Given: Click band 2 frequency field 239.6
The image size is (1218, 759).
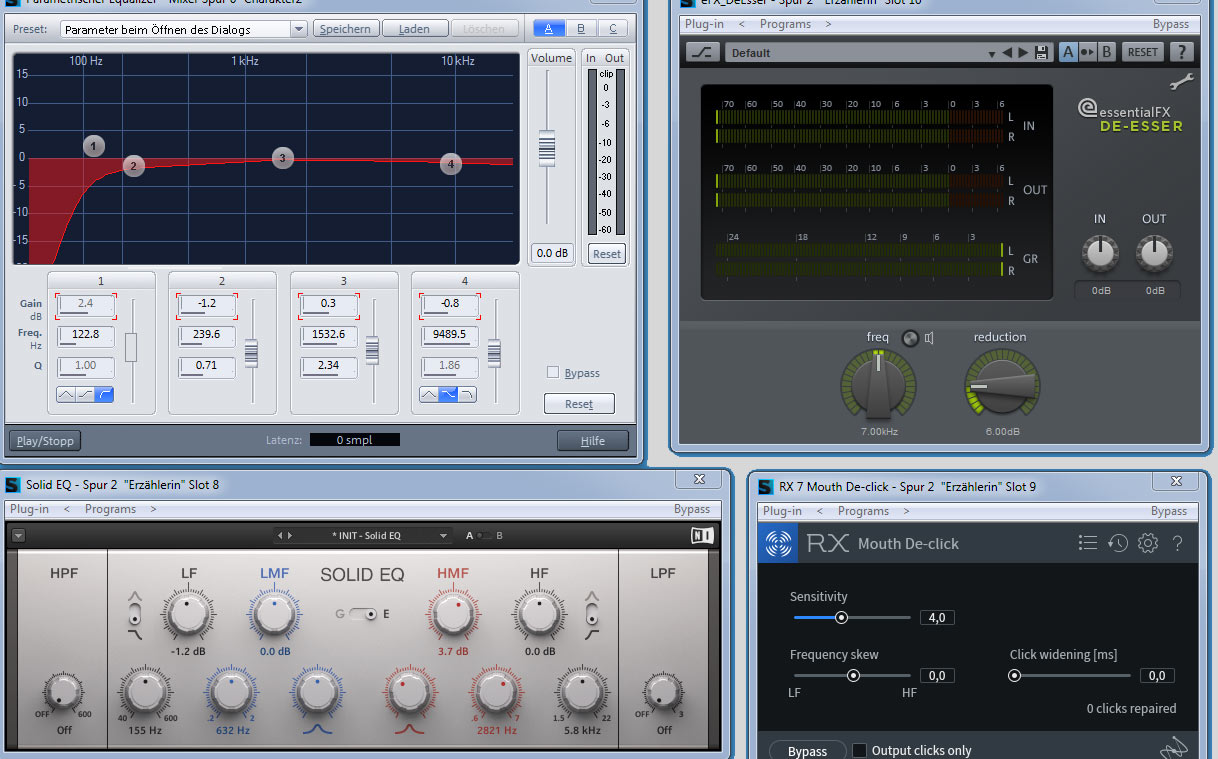Looking at the screenshot, I should pyautogui.click(x=208, y=335).
